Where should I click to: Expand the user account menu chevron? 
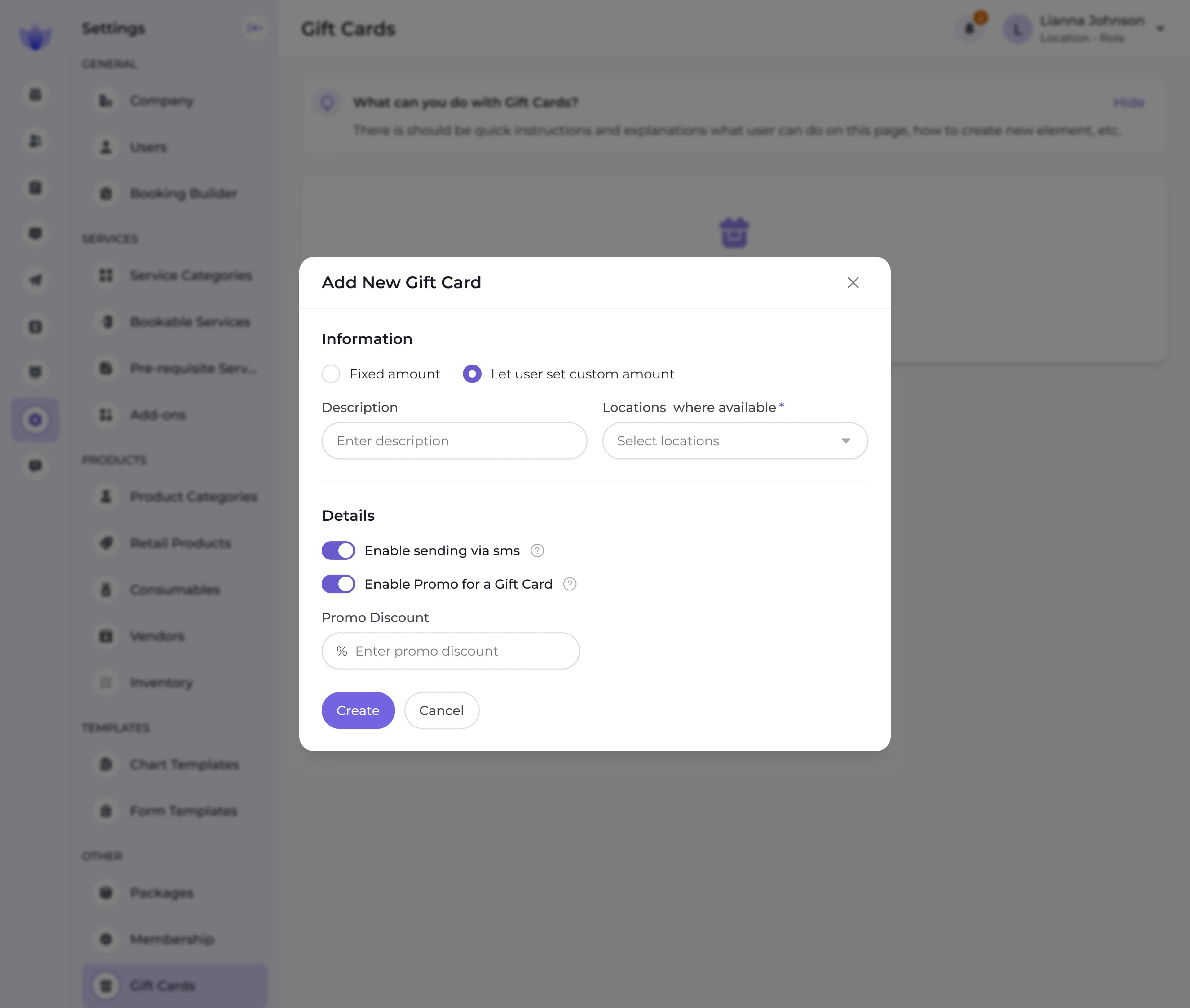1160,29
